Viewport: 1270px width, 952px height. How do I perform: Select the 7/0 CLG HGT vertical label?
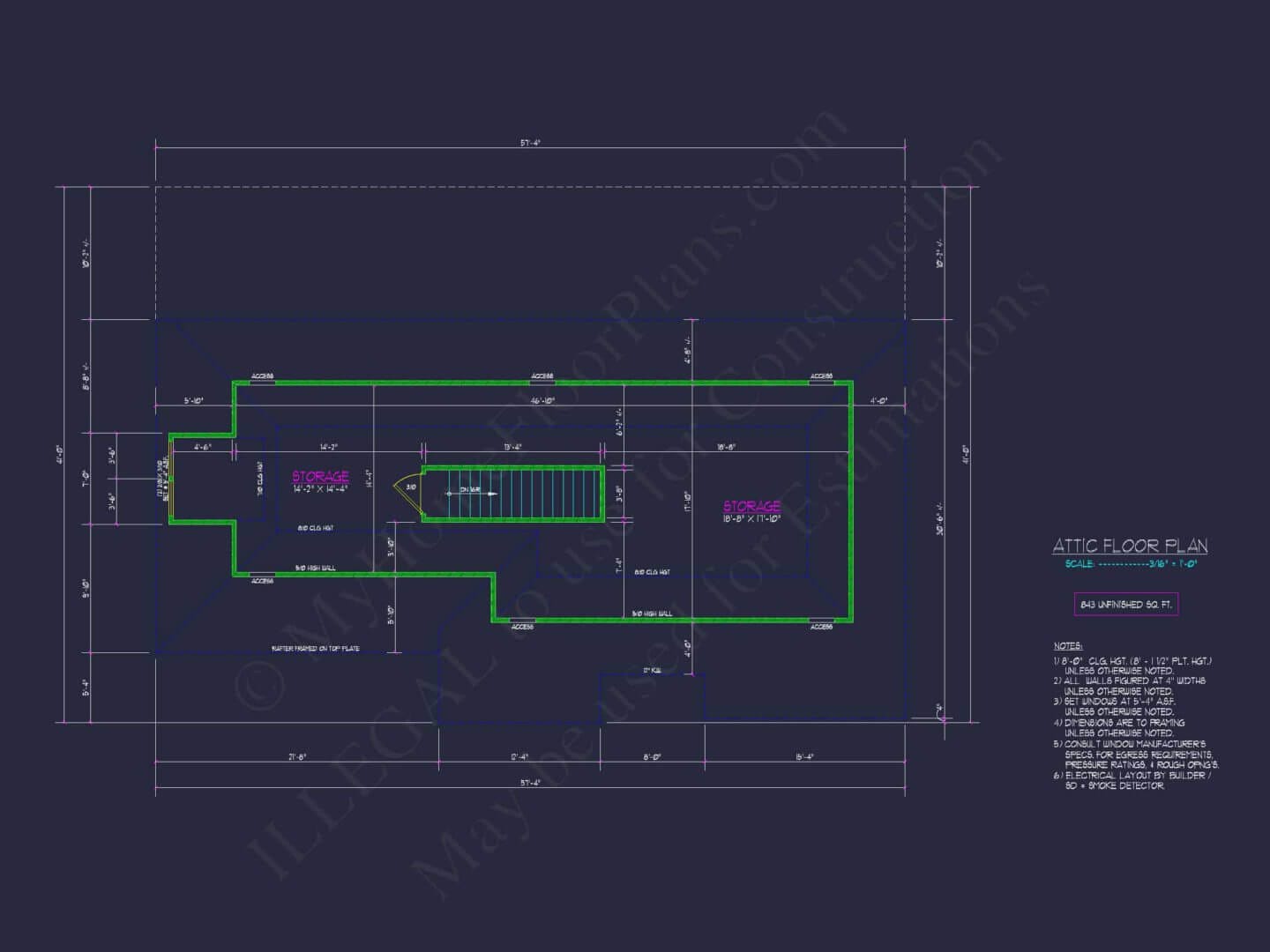click(259, 479)
